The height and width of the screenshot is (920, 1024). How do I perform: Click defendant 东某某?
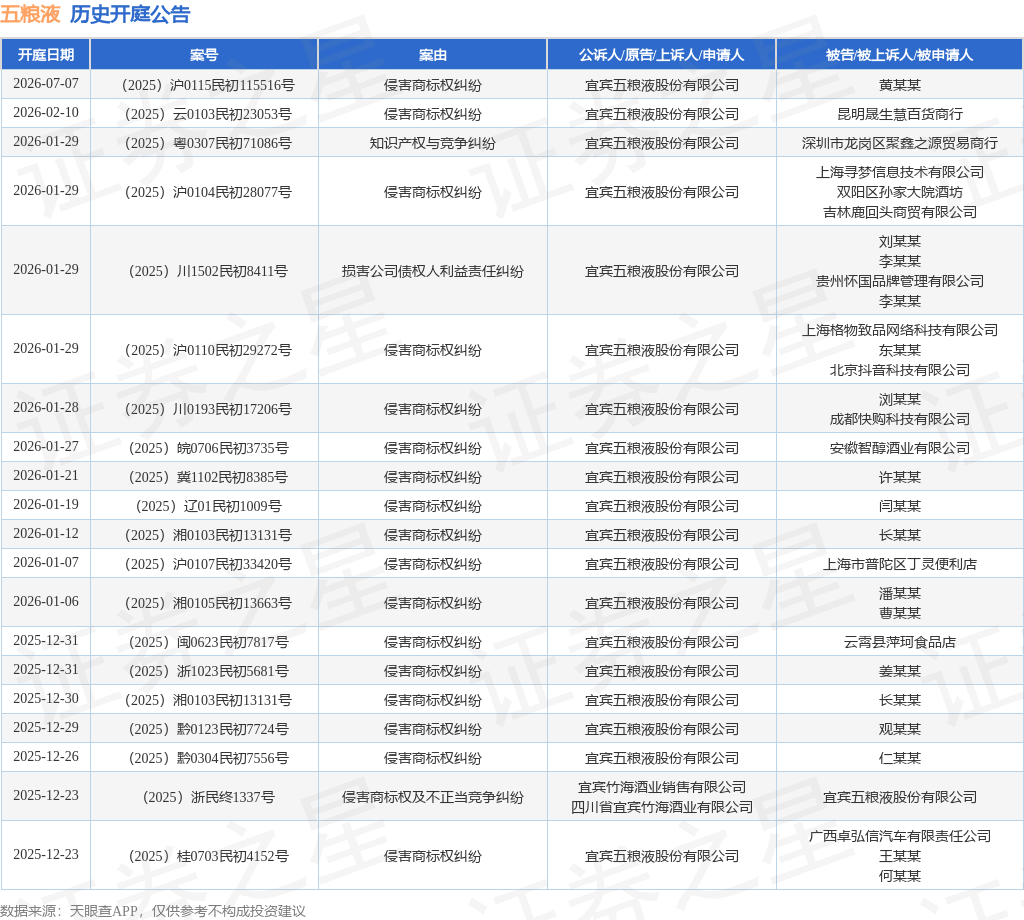click(x=899, y=350)
